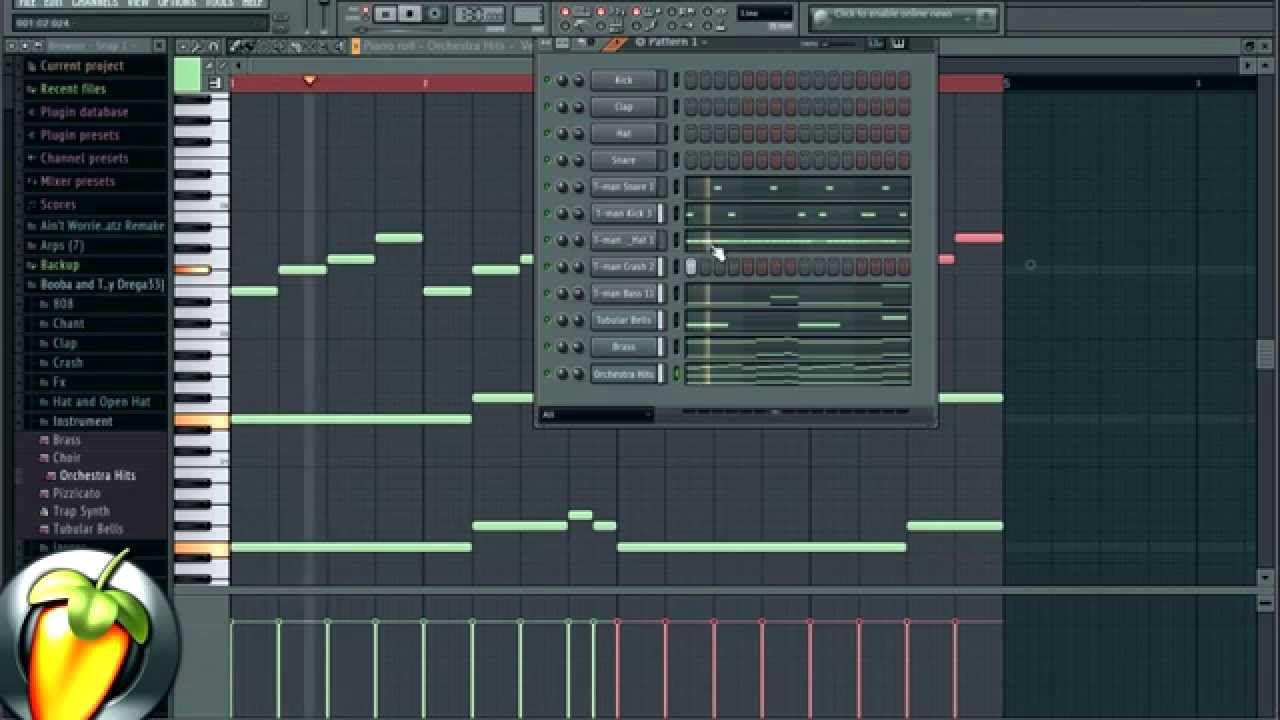Screen dimensions: 1280x720
Task: Open the FILE menu
Action: [27, 3]
